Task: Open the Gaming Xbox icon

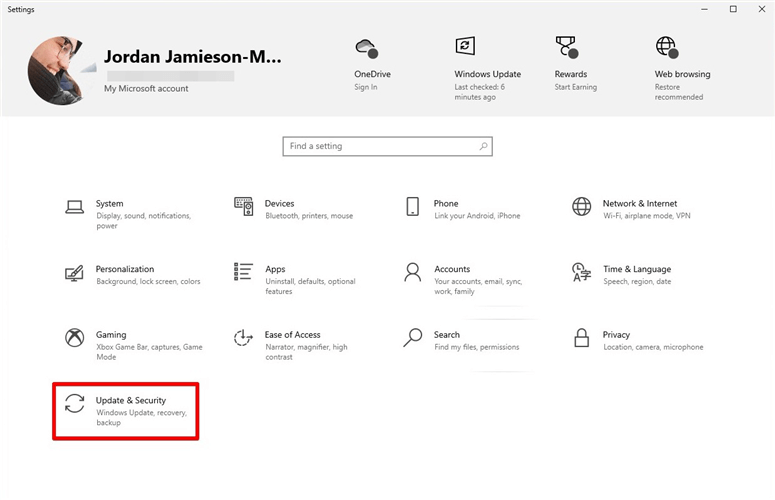Action: [75, 338]
